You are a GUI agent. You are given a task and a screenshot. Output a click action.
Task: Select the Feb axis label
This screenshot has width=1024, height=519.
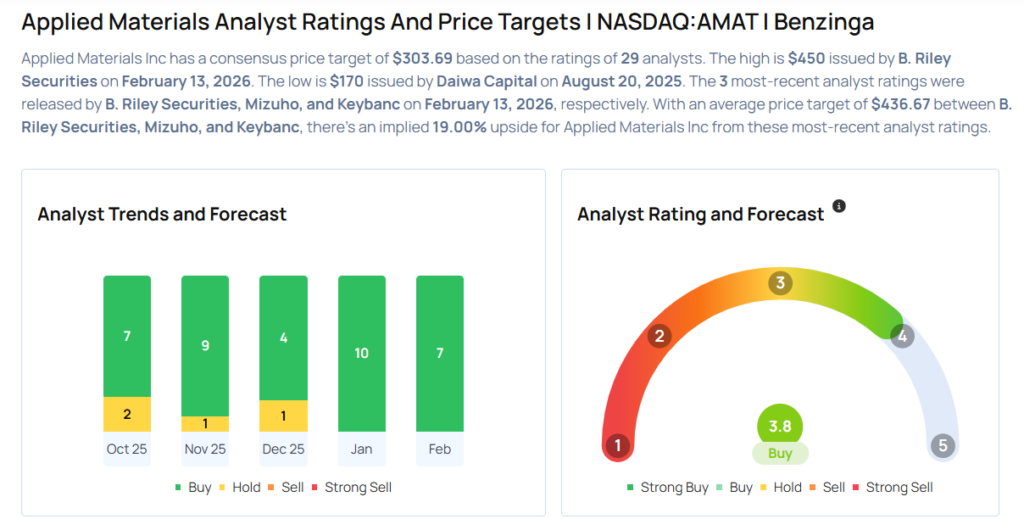tap(440, 449)
